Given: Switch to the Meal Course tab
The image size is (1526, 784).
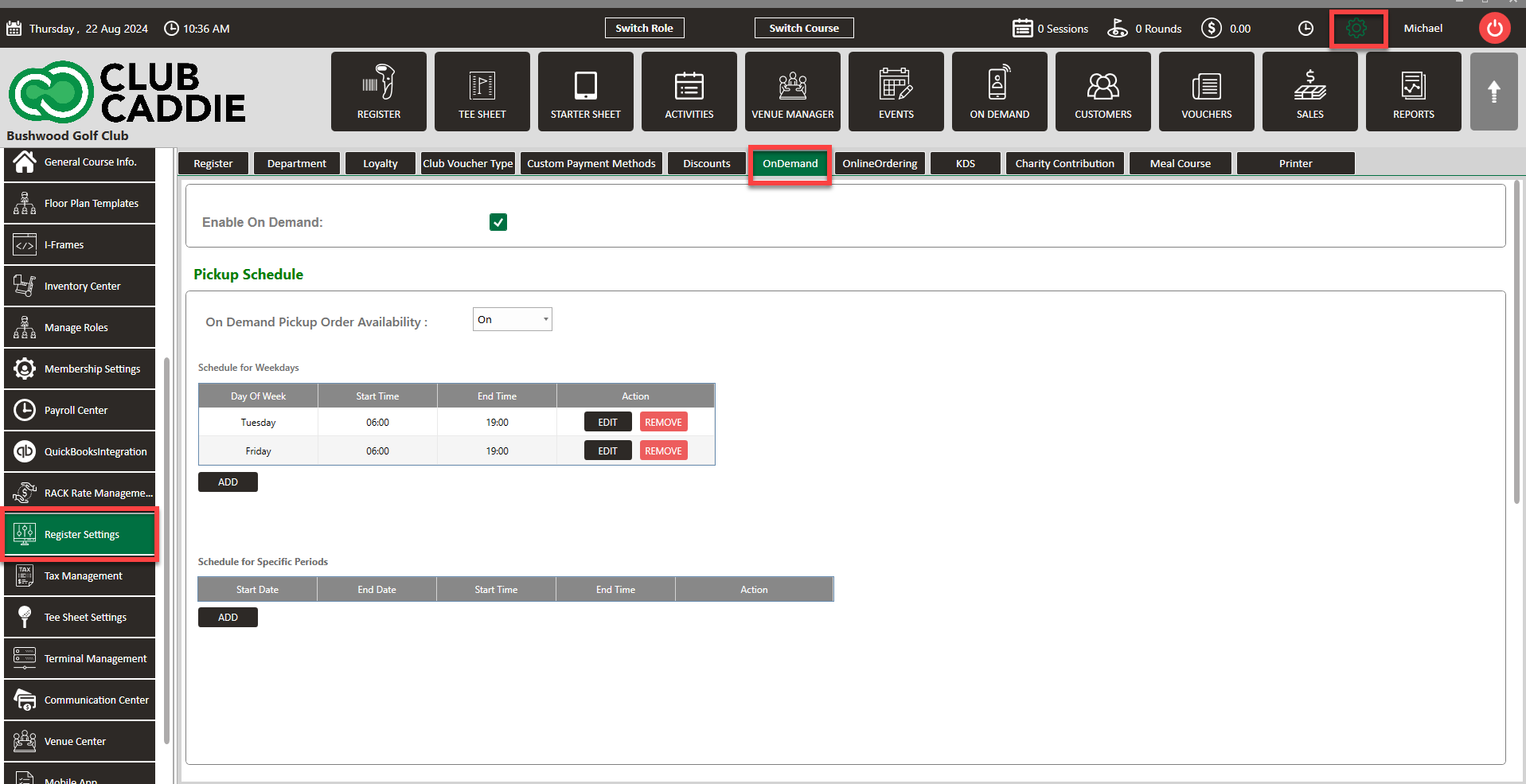Looking at the screenshot, I should point(1181,163).
